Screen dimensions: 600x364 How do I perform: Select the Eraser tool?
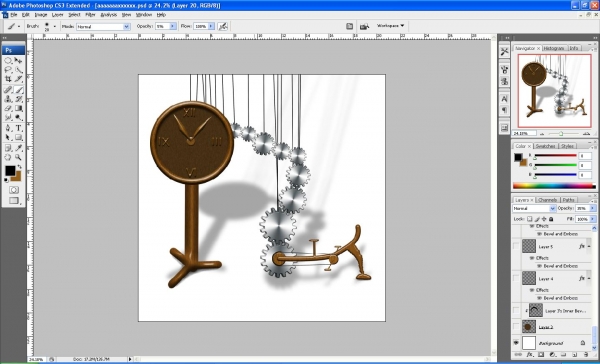[8, 108]
